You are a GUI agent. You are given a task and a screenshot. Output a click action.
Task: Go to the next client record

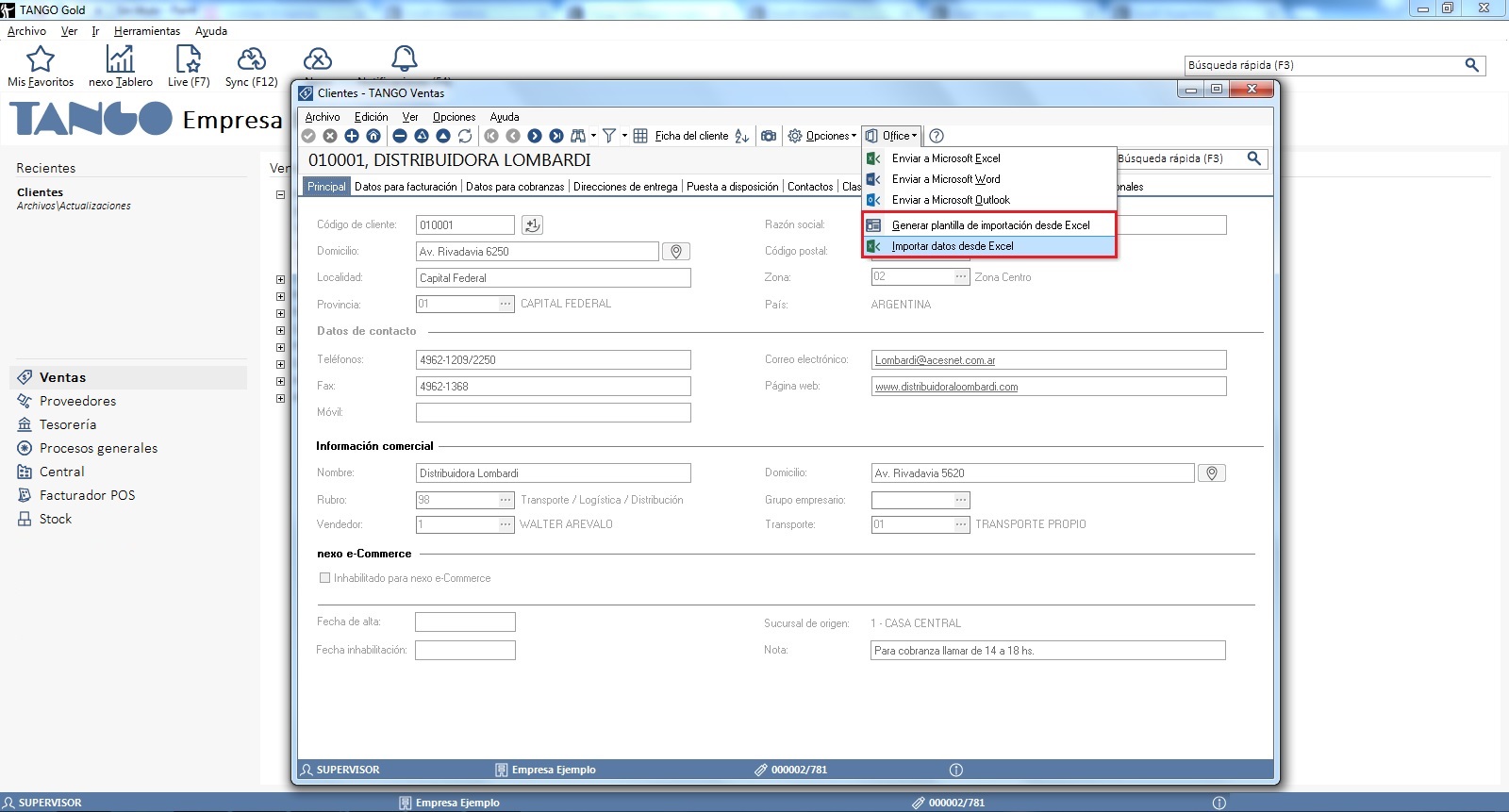535,136
